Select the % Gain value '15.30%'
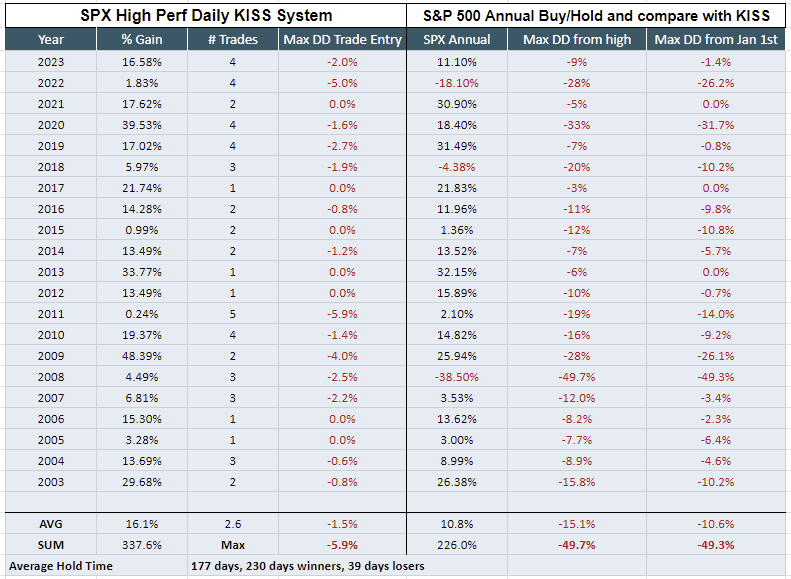Viewport: 791px width, 579px height. (x=142, y=419)
